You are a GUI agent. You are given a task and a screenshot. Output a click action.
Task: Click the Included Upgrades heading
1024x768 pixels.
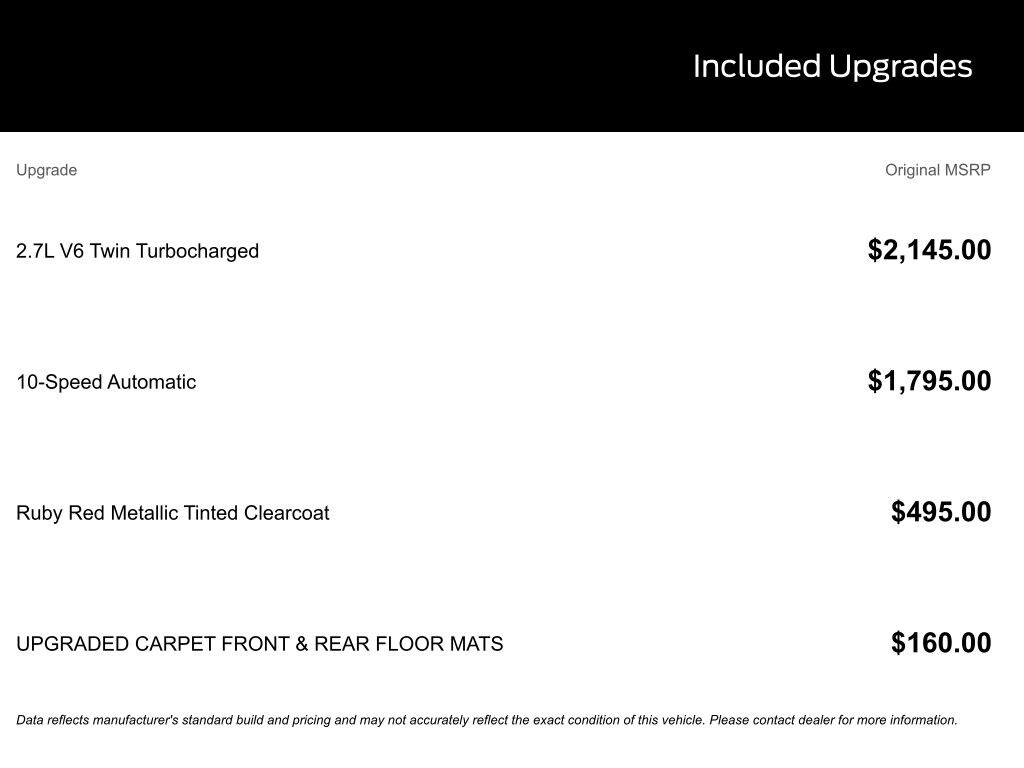(x=832, y=66)
